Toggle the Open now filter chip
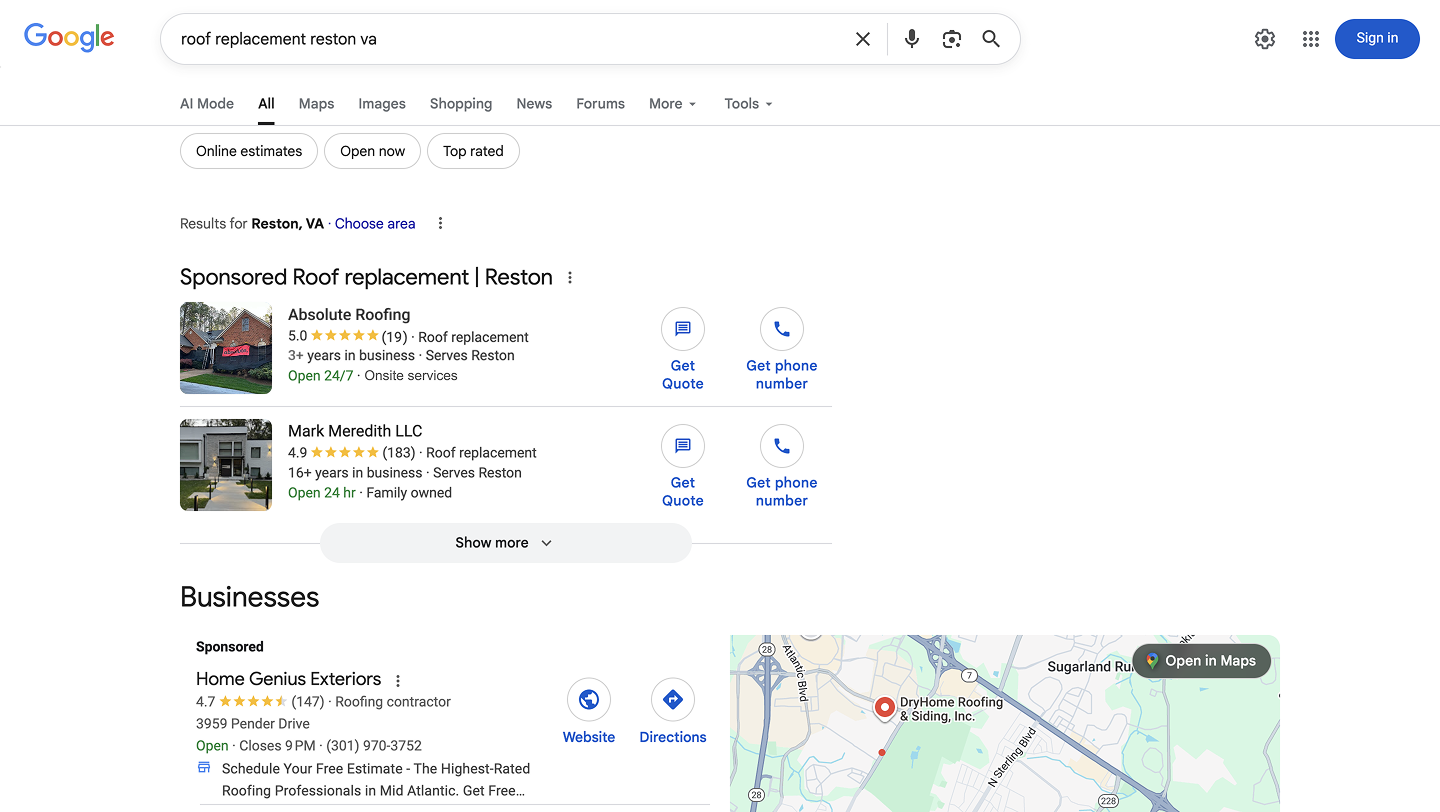 [x=372, y=151]
